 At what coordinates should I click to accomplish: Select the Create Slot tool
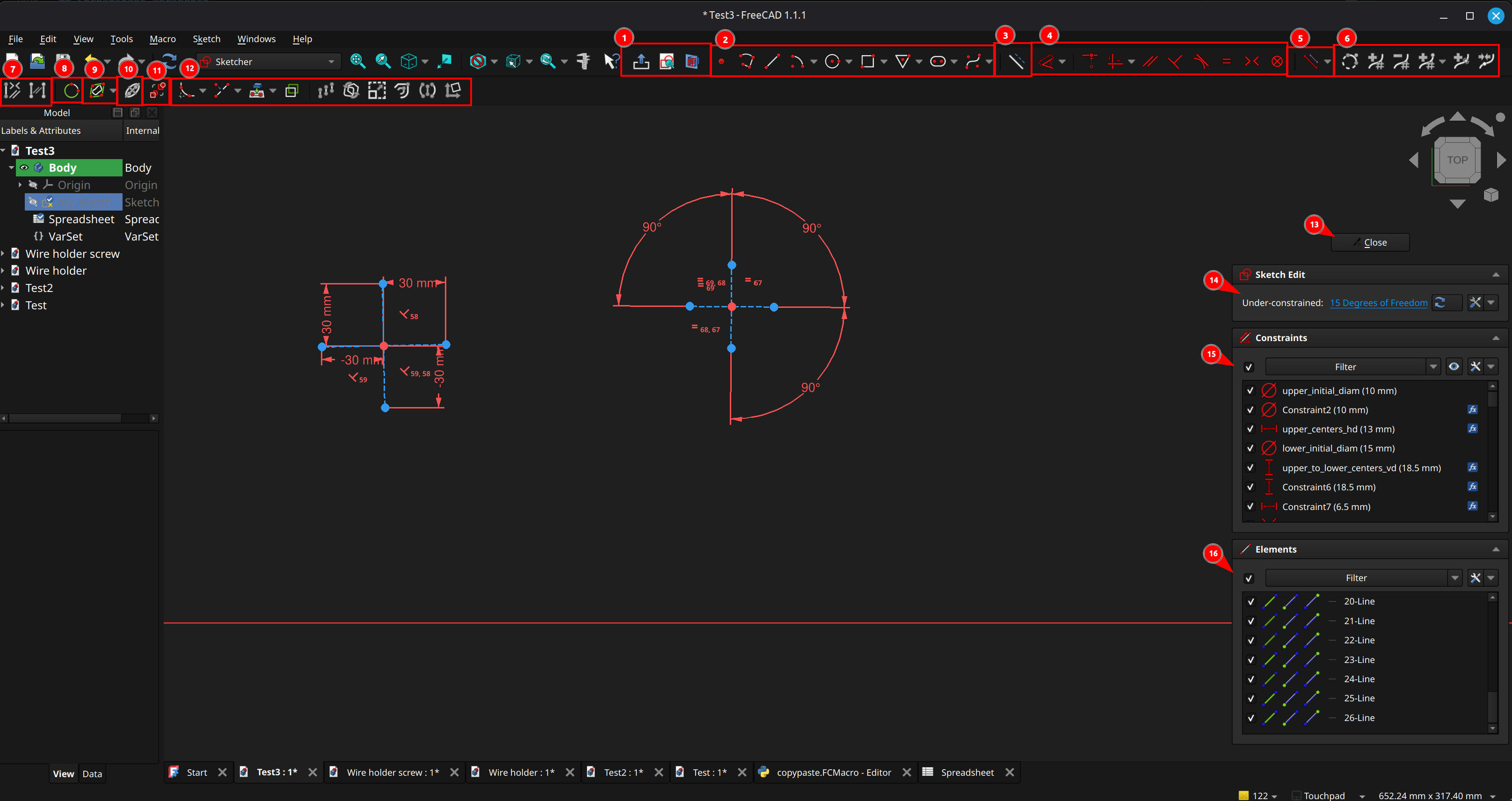(938, 61)
